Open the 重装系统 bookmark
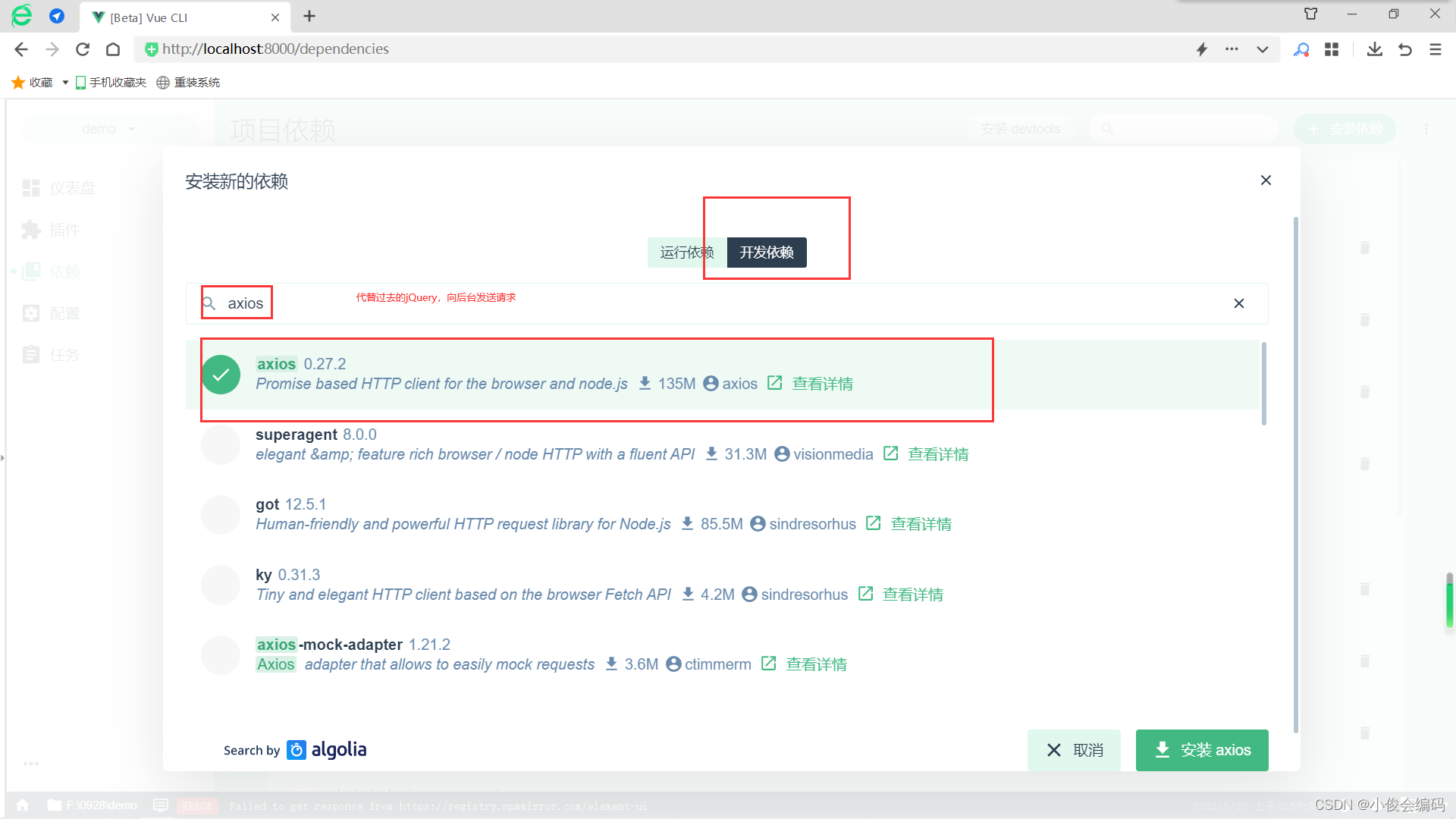 point(188,82)
